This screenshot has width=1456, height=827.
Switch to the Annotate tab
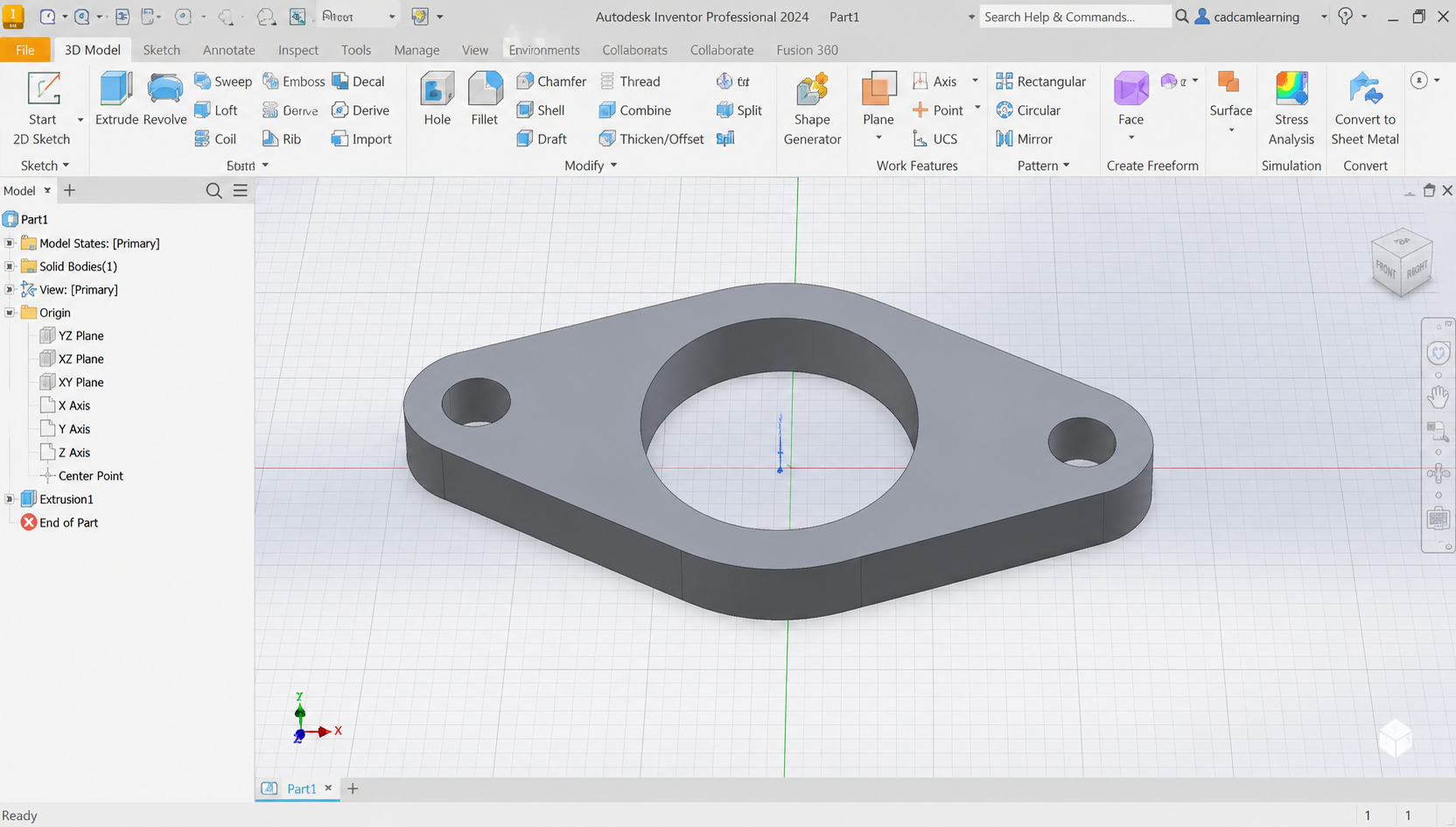point(229,50)
